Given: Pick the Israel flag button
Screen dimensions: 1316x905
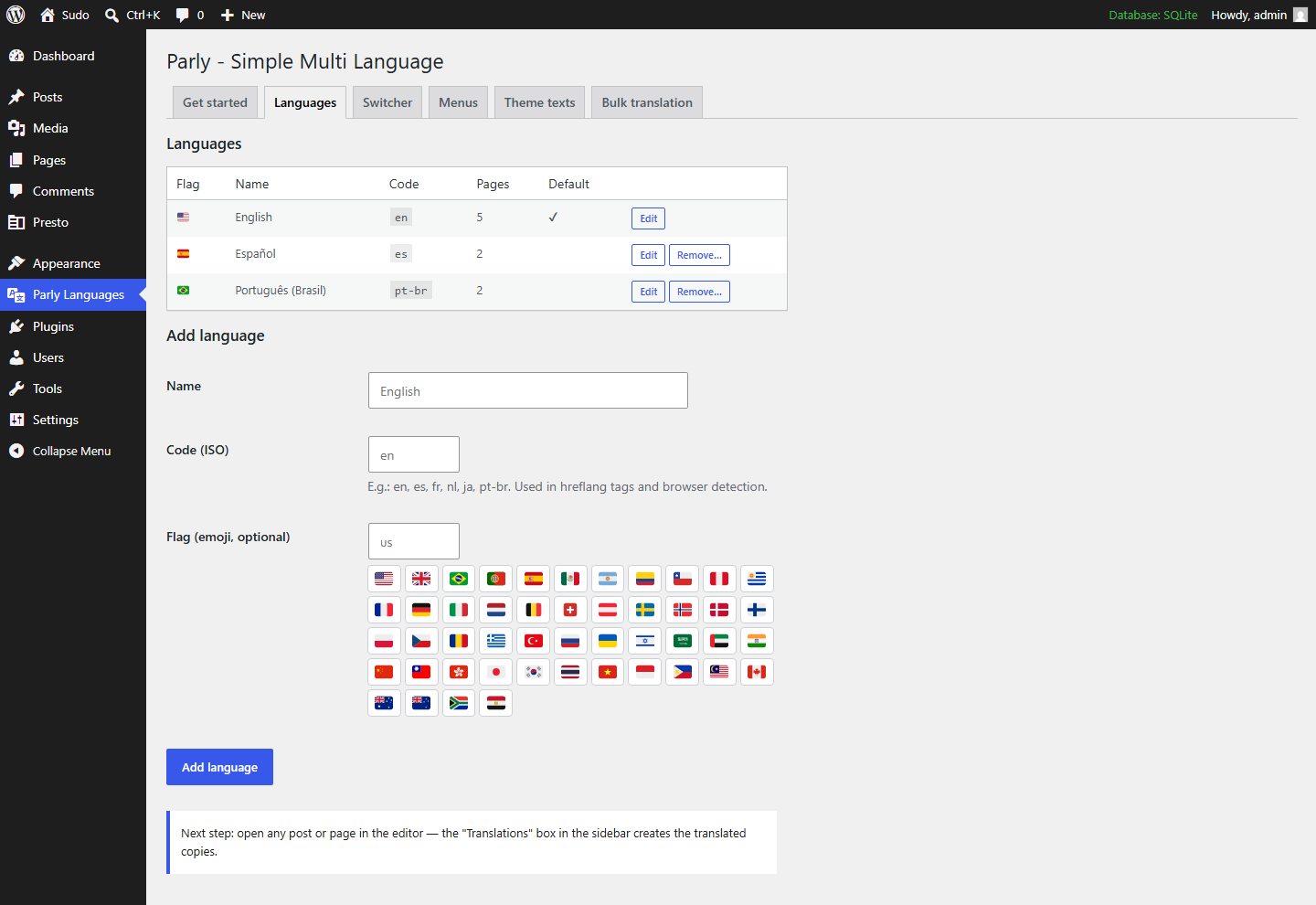Looking at the screenshot, I should (x=645, y=641).
